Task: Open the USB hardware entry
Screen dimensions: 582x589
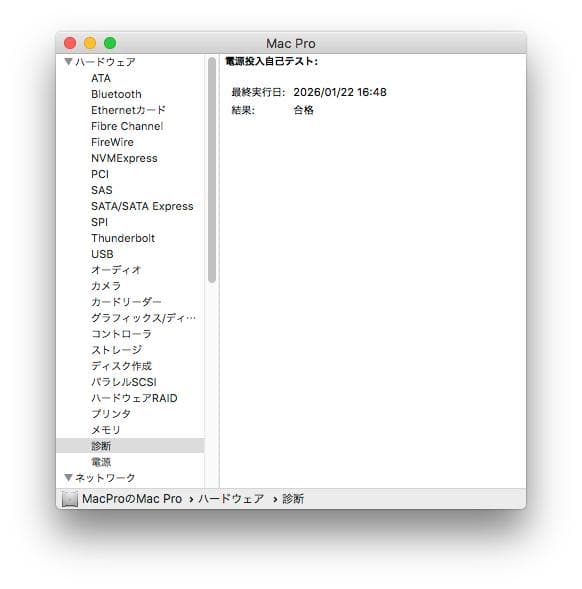Action: tap(102, 254)
